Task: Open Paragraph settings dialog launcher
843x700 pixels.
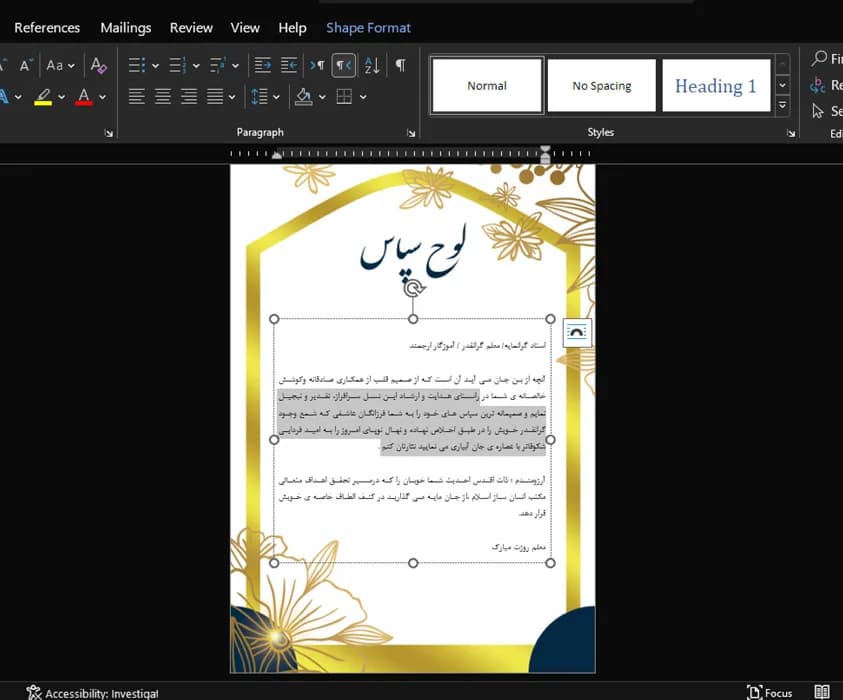Action: (411, 133)
